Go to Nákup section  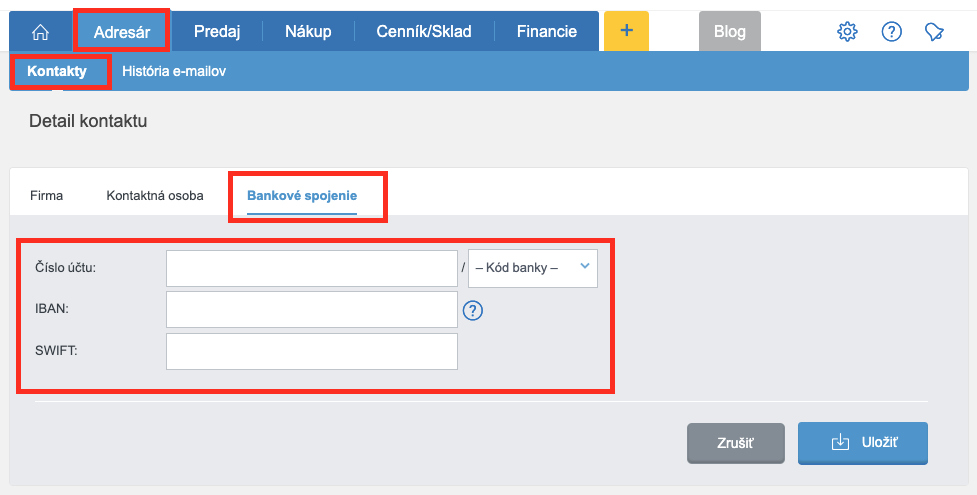coord(307,31)
